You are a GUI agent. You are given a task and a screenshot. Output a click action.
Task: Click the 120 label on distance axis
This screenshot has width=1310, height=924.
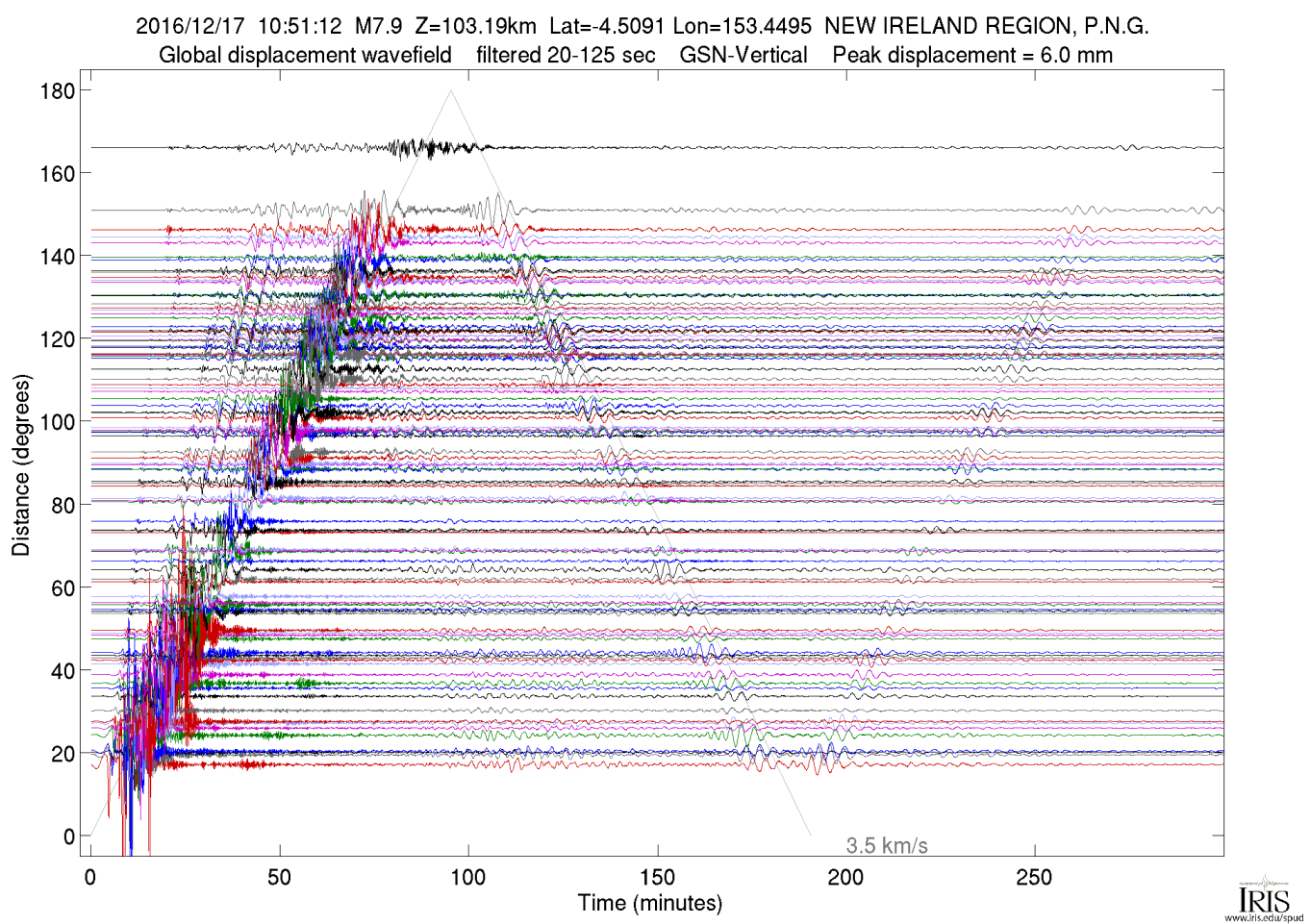coord(57,339)
